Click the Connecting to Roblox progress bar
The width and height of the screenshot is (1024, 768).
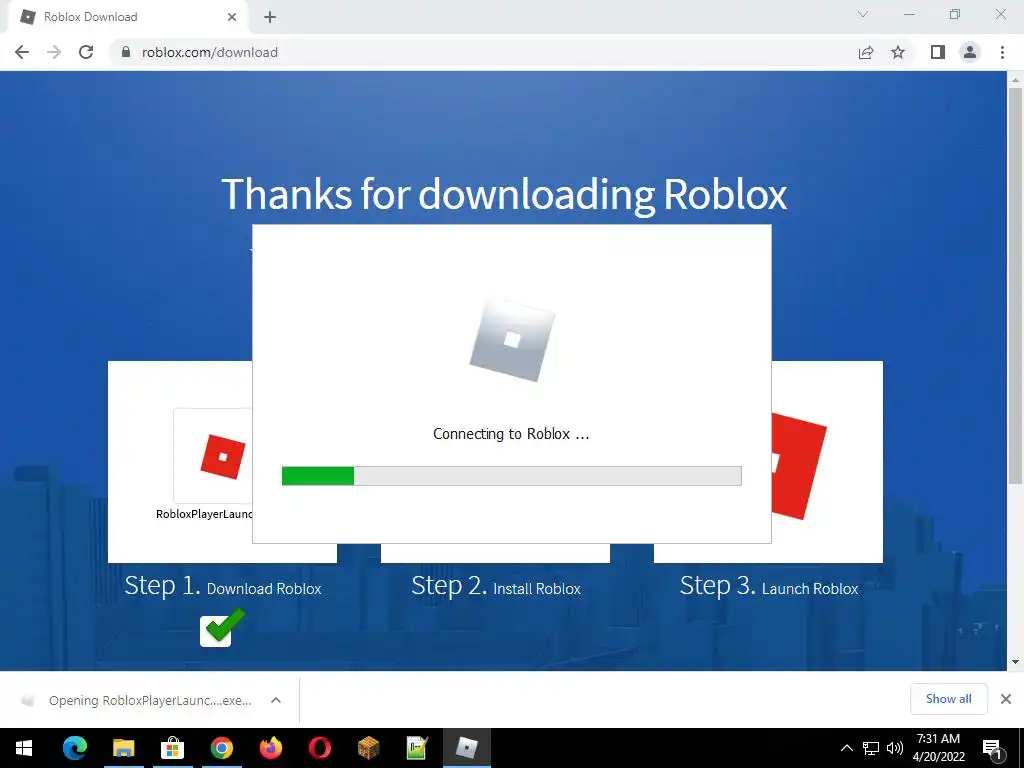tap(511, 475)
